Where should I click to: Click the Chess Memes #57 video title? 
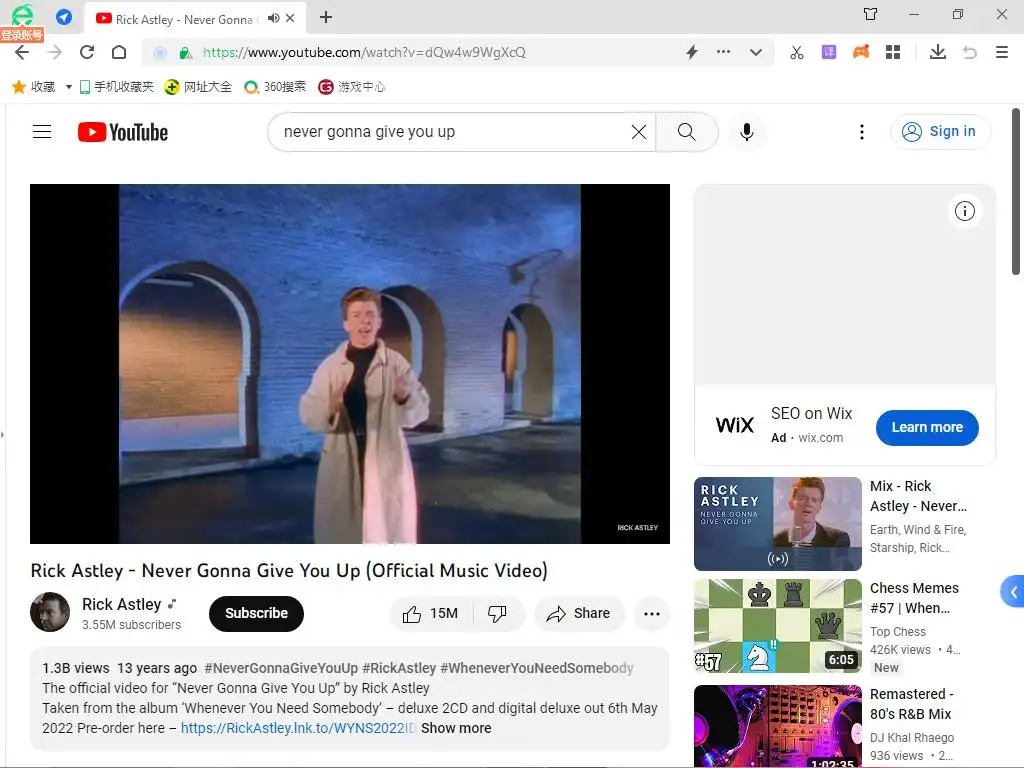point(914,598)
